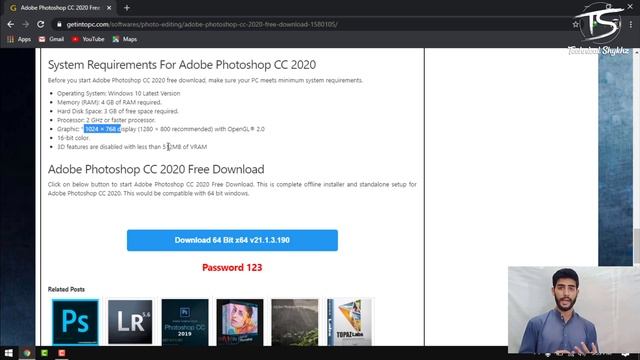This screenshot has height=360, width=640.
Task: Open the Chrome three-dot menu
Action: (x=631, y=24)
